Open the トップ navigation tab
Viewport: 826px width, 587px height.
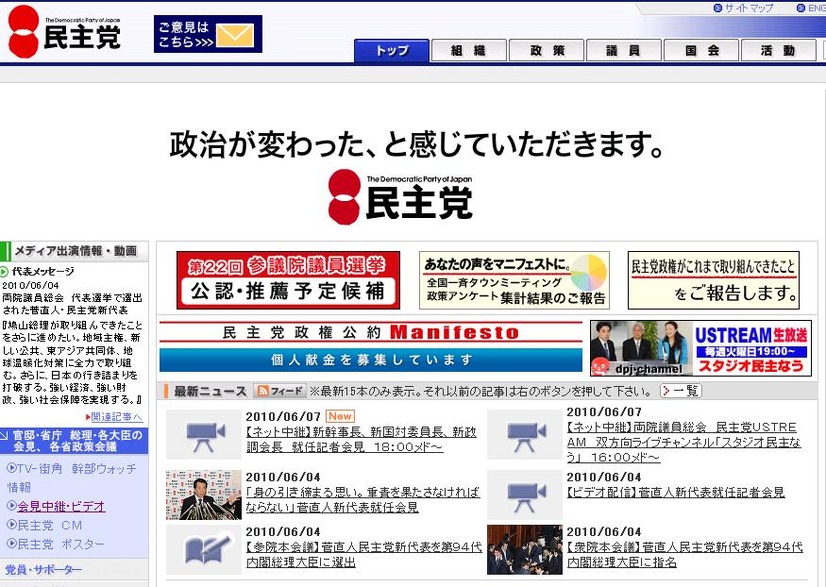391,51
